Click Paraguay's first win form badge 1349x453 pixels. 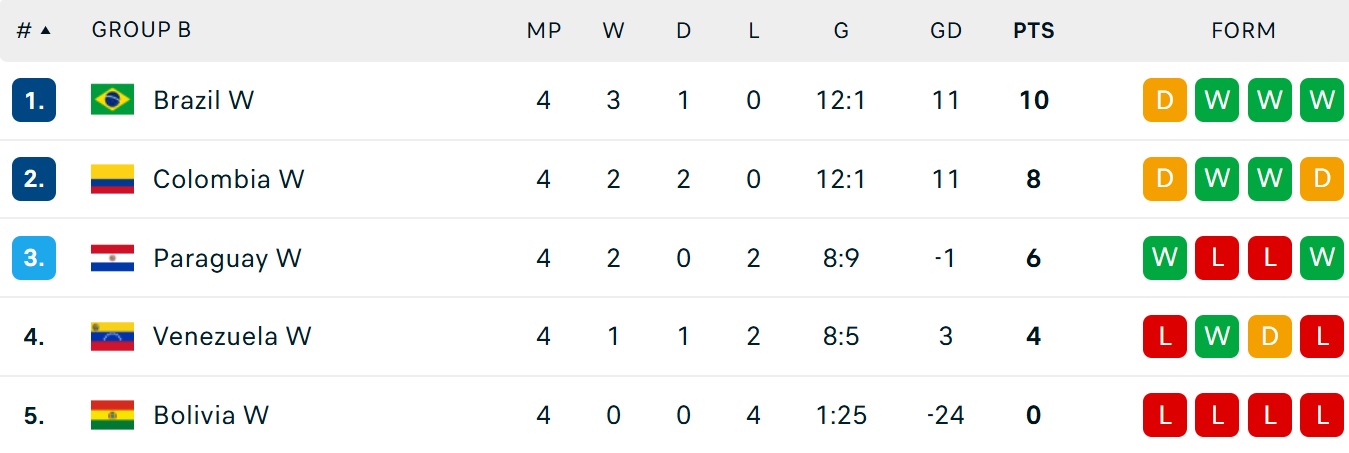(x=1165, y=258)
